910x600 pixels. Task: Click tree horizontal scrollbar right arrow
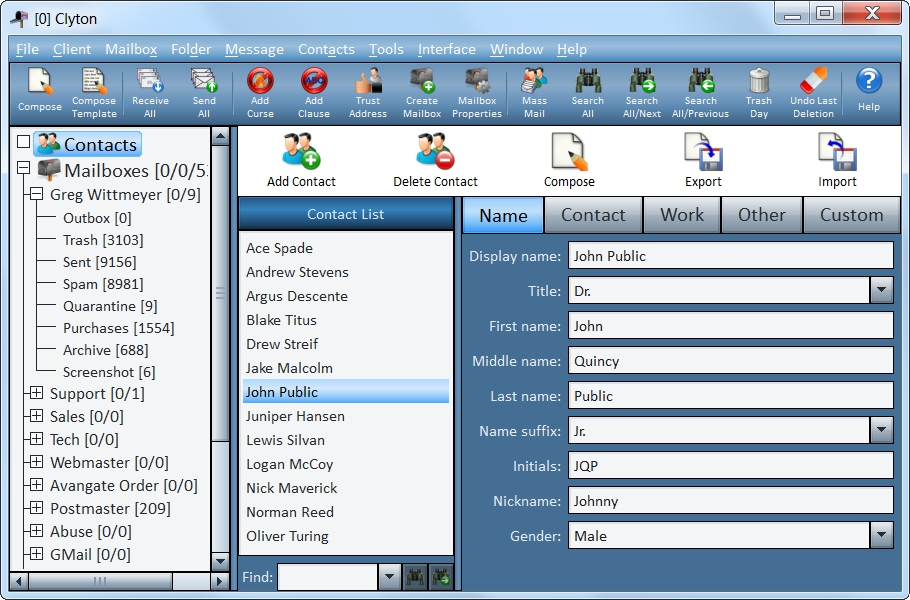(219, 580)
